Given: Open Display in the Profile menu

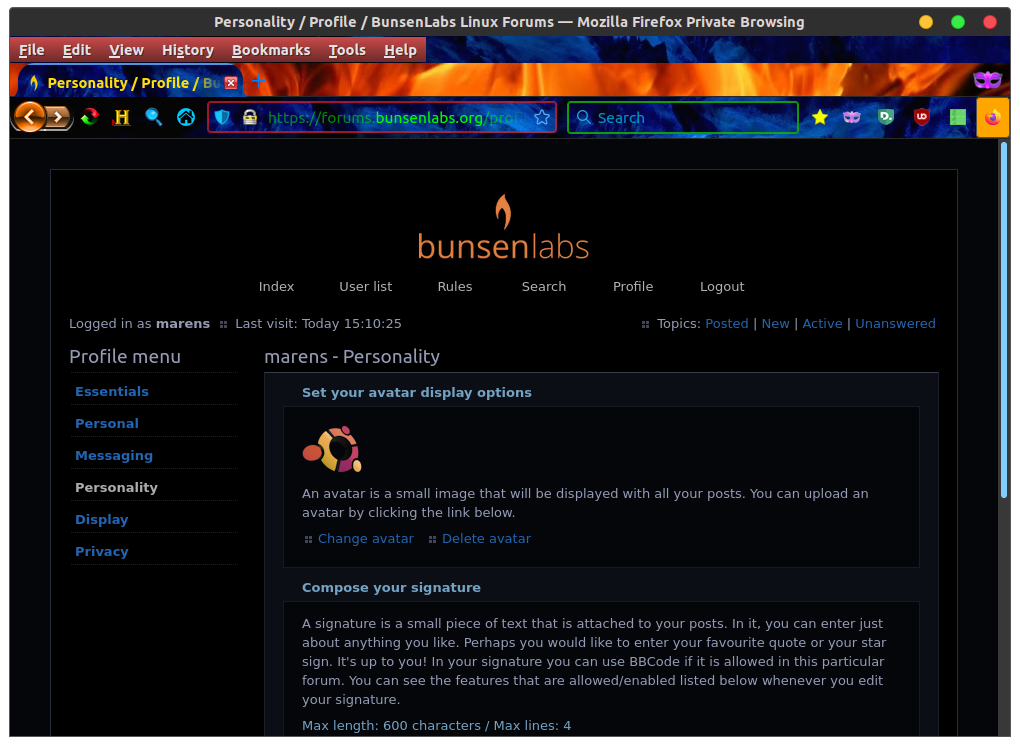Looking at the screenshot, I should tap(101, 520).
